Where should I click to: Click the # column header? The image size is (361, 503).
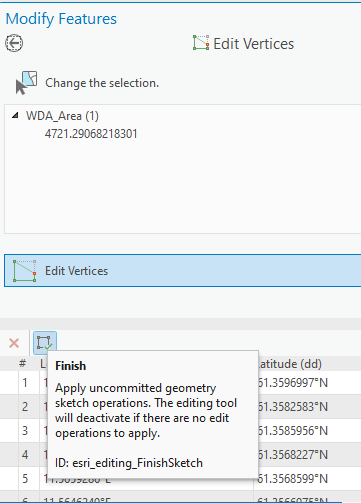(22, 363)
